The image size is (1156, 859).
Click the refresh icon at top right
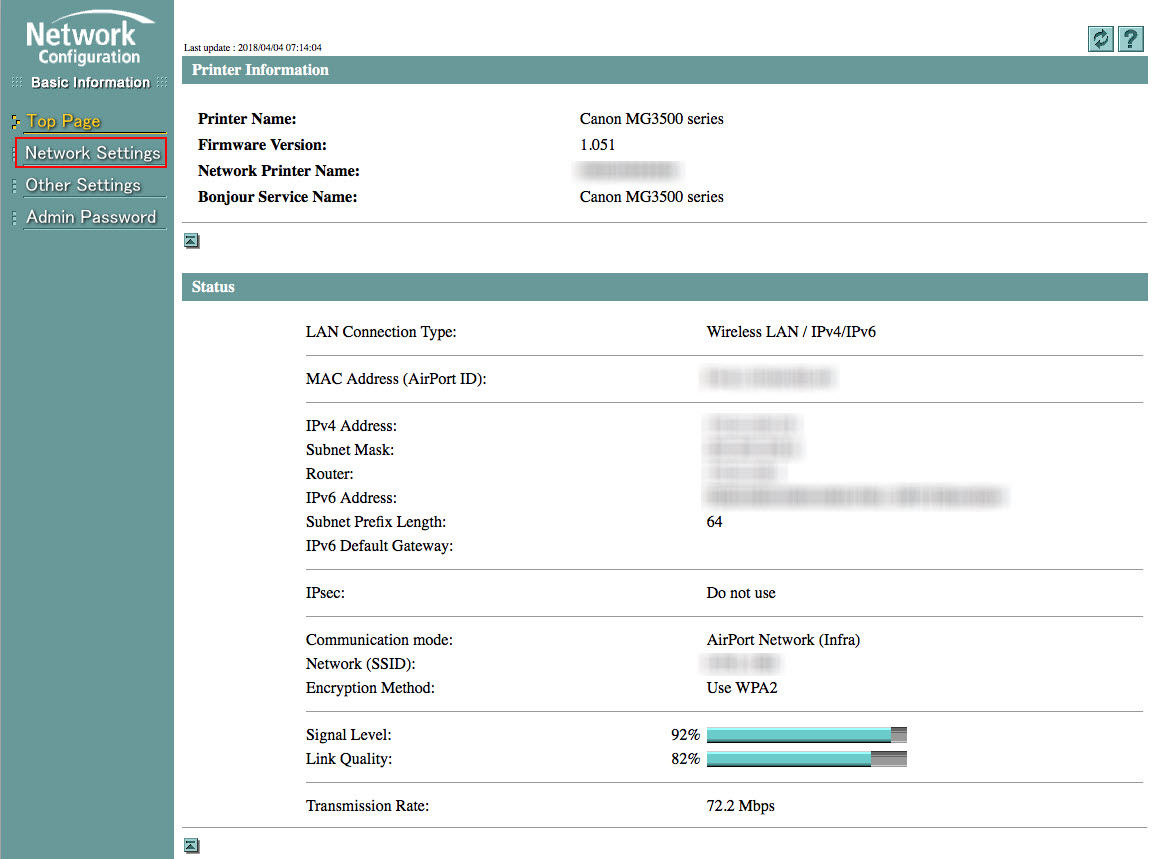pos(1101,39)
